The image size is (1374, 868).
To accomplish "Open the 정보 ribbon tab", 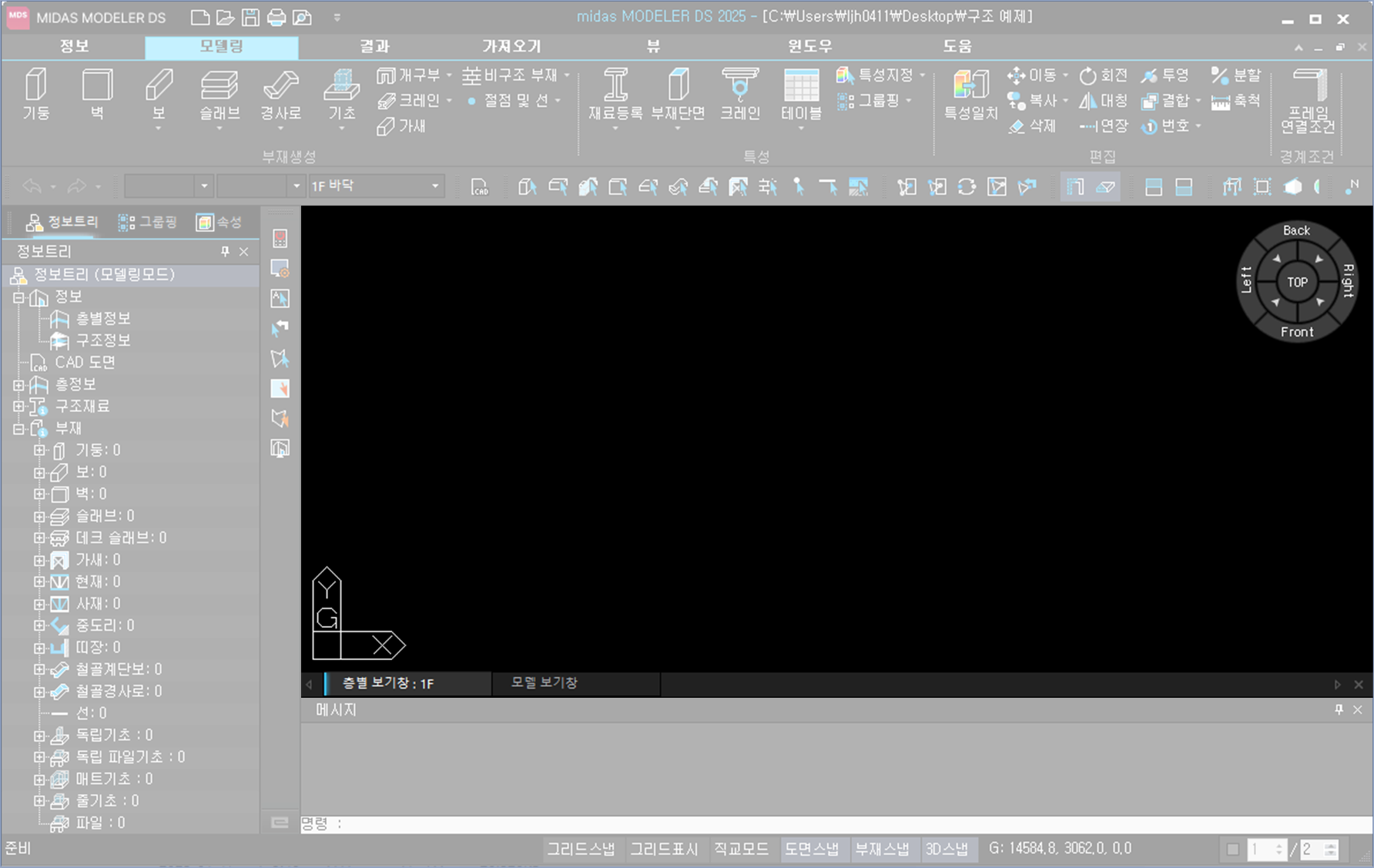I will pos(74,46).
